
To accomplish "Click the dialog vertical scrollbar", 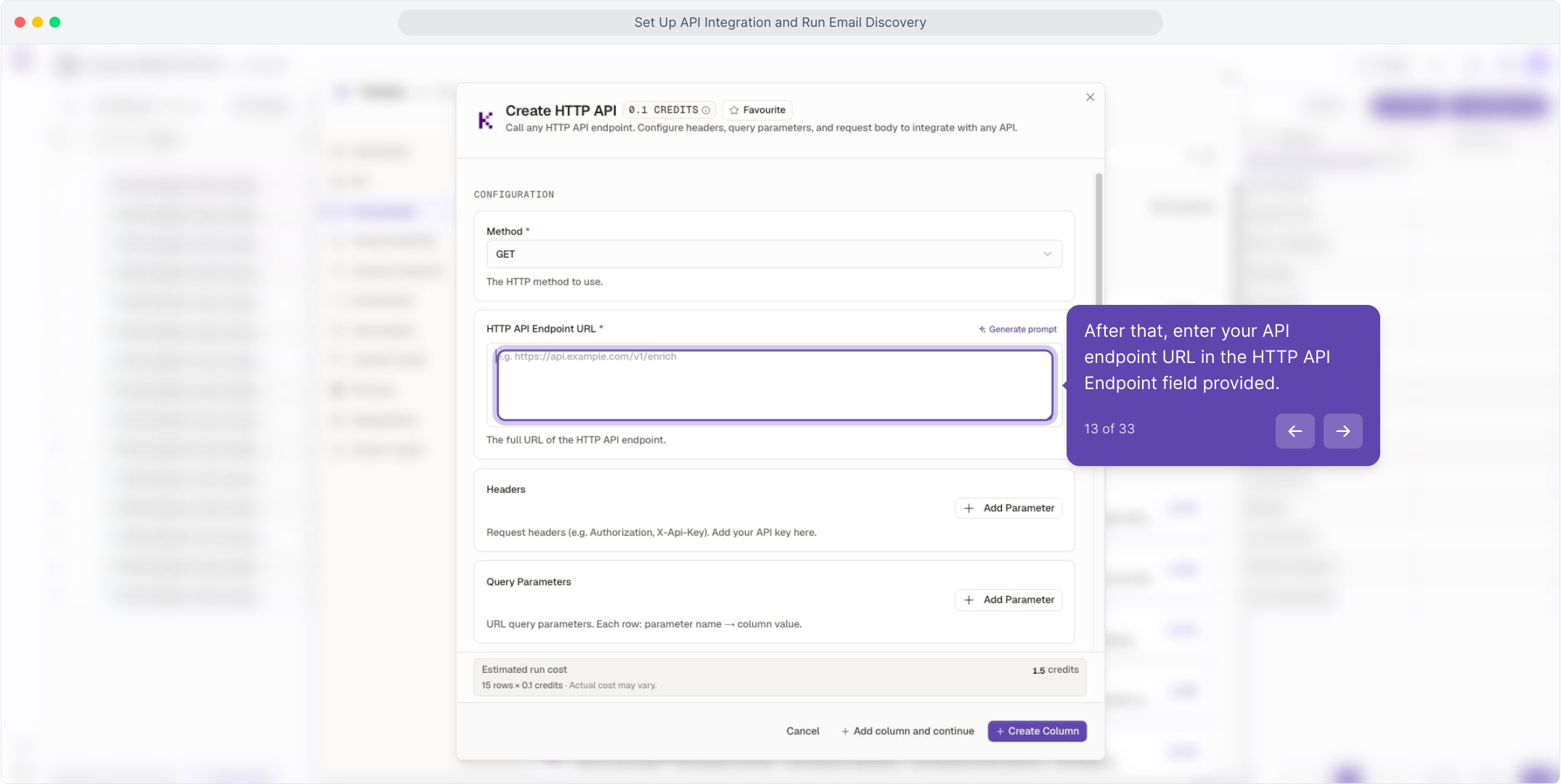I will (1099, 240).
